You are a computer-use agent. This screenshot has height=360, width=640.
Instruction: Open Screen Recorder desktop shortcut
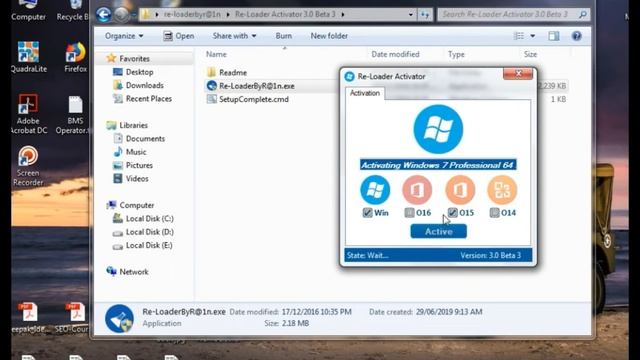[28, 166]
